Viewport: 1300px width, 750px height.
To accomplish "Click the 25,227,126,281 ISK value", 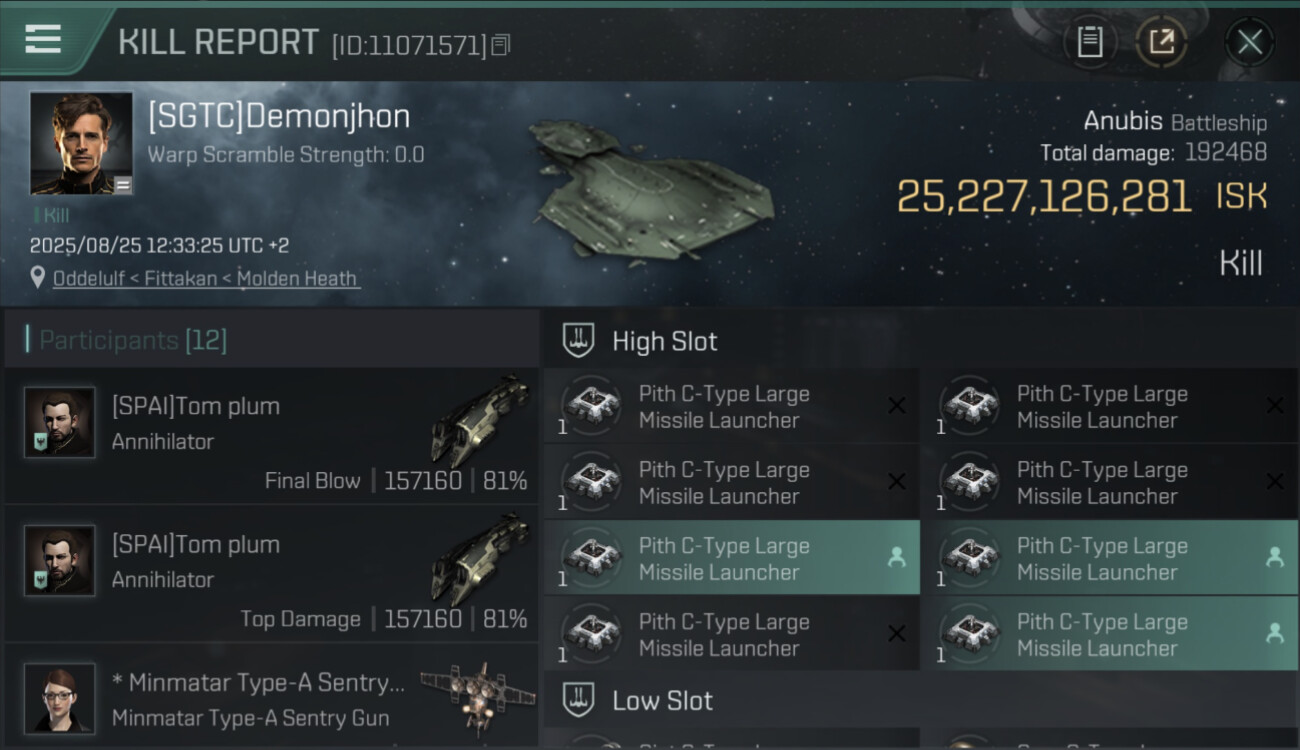I will point(1043,197).
